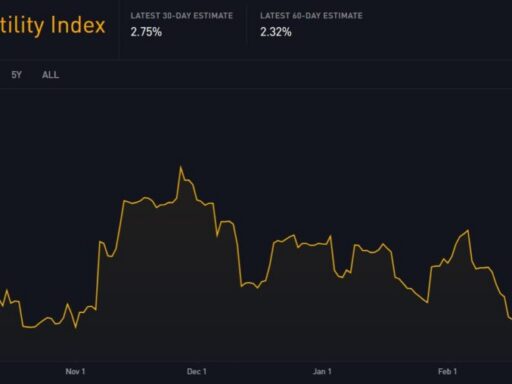Click the Dec 1 axis label
Image resolution: width=512 pixels, height=384 pixels.
click(197, 371)
